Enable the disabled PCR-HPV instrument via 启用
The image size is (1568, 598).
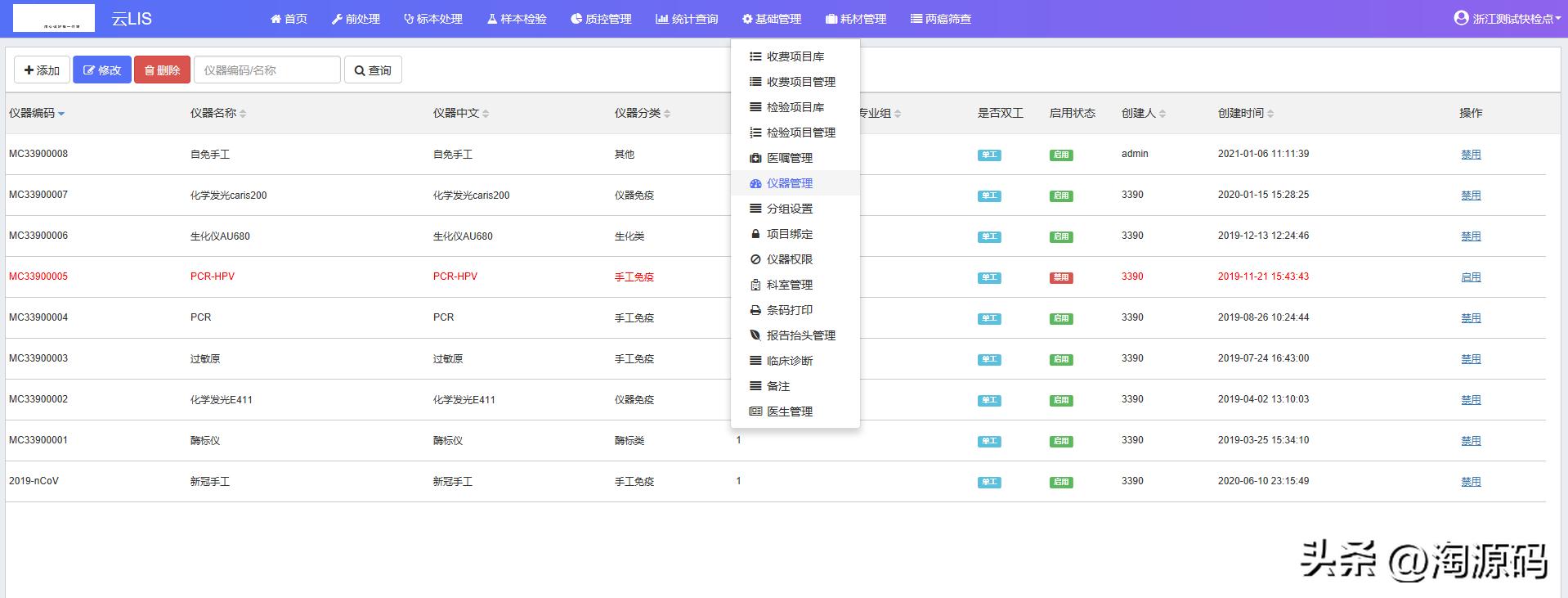click(x=1470, y=277)
